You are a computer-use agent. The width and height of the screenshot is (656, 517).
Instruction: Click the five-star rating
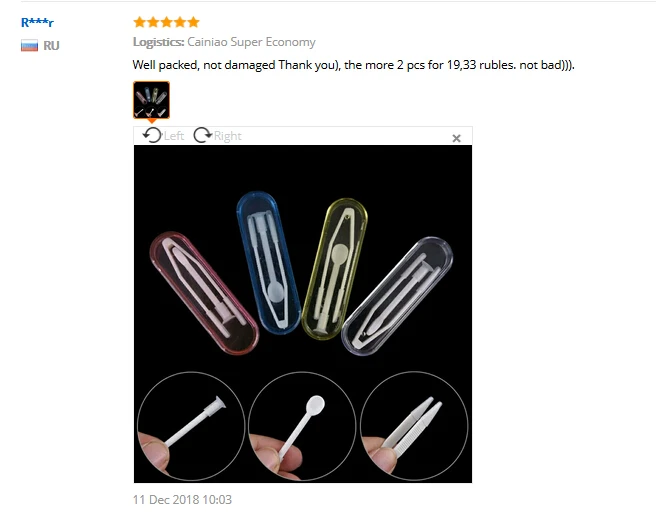coord(167,22)
